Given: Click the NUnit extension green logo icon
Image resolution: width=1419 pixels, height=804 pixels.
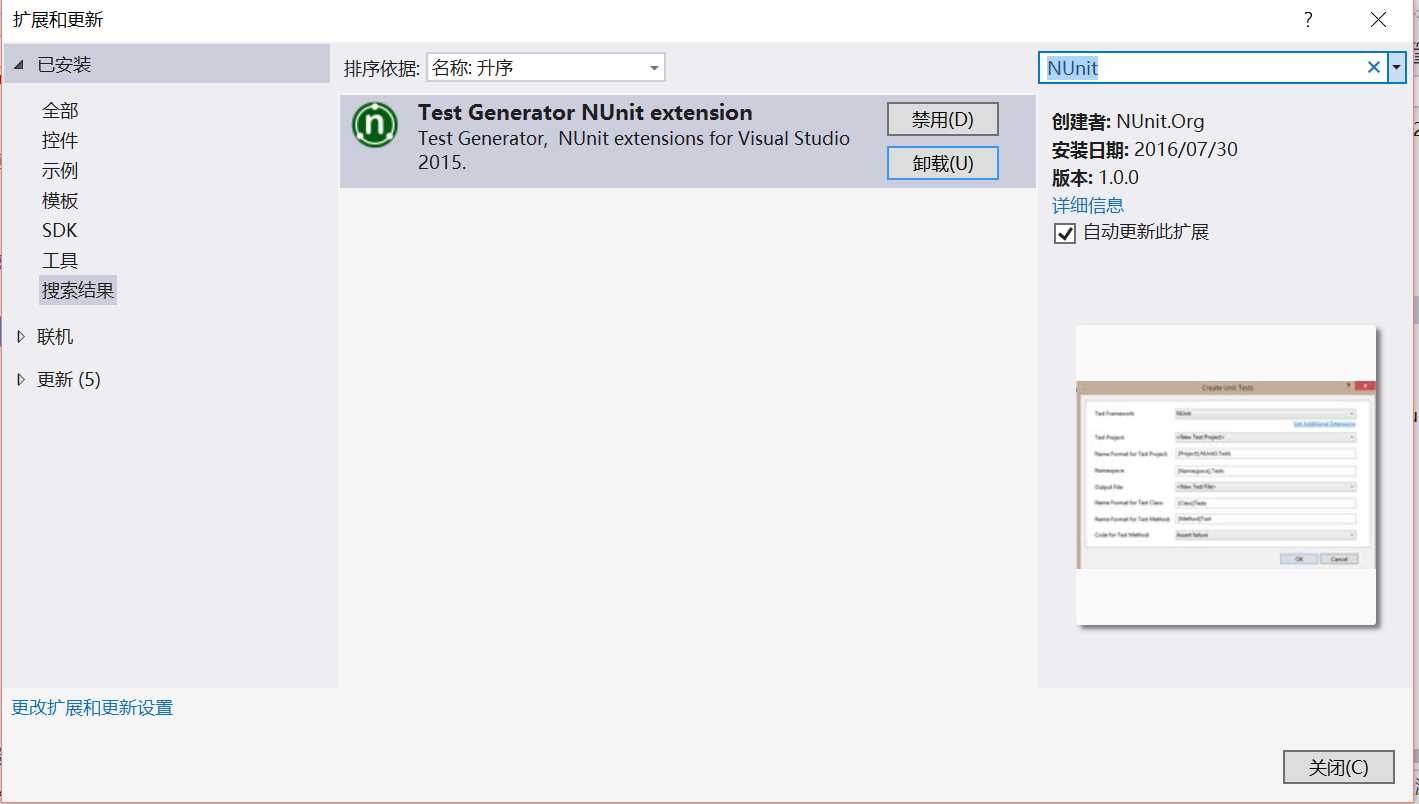Looking at the screenshot, I should (375, 125).
